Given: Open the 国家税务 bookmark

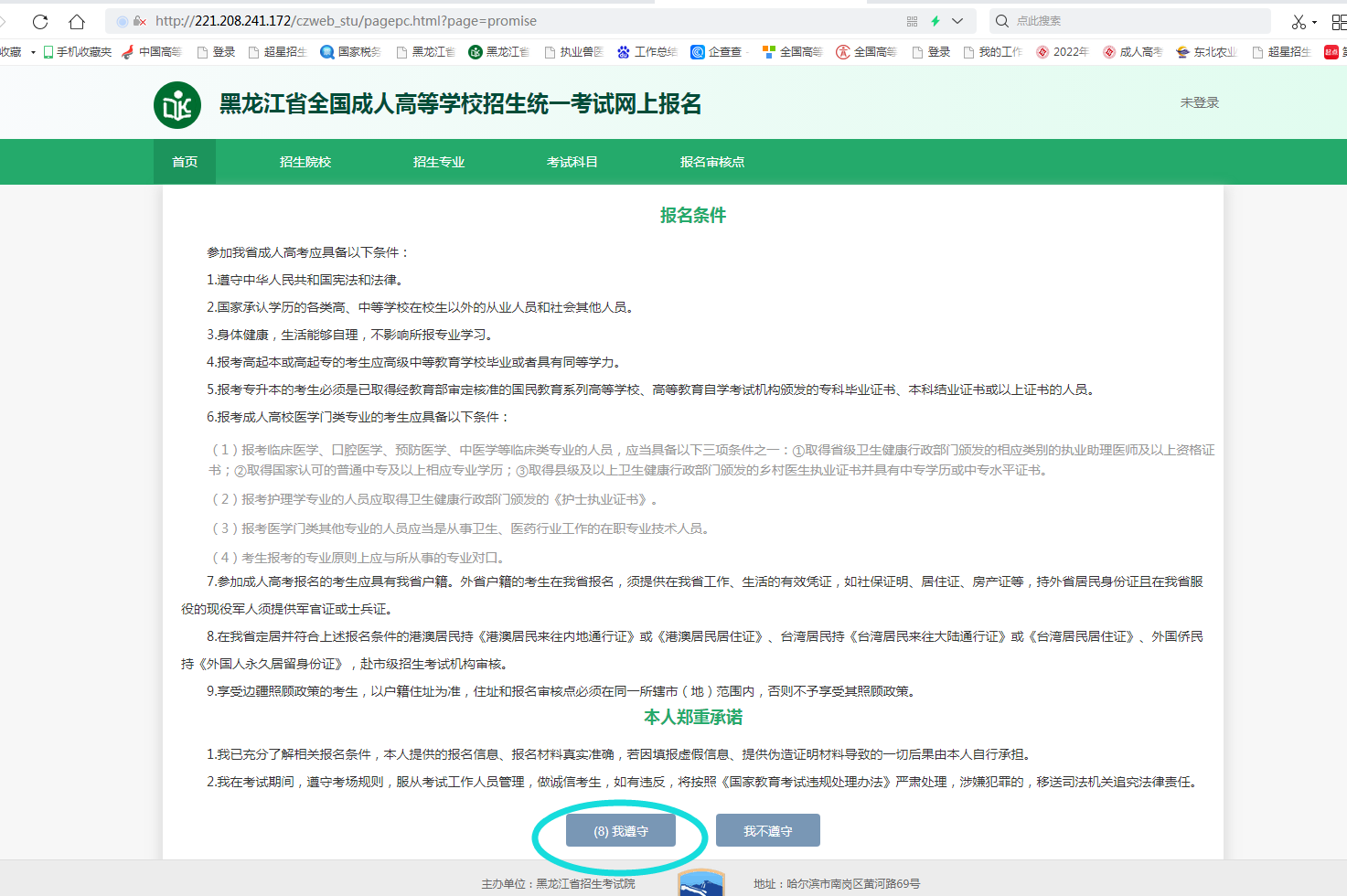Looking at the screenshot, I should point(350,52).
